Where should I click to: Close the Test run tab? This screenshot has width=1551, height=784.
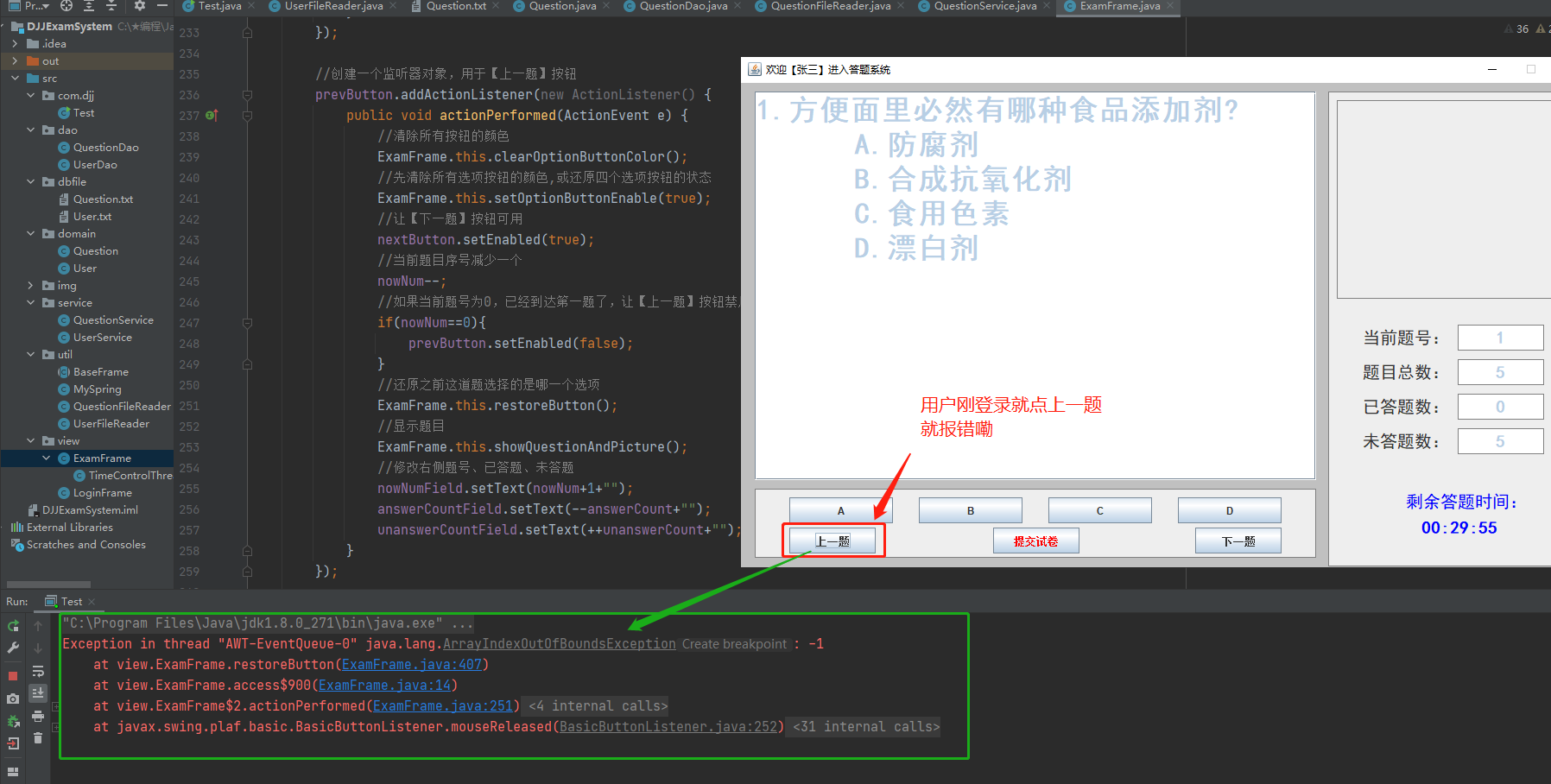click(92, 602)
